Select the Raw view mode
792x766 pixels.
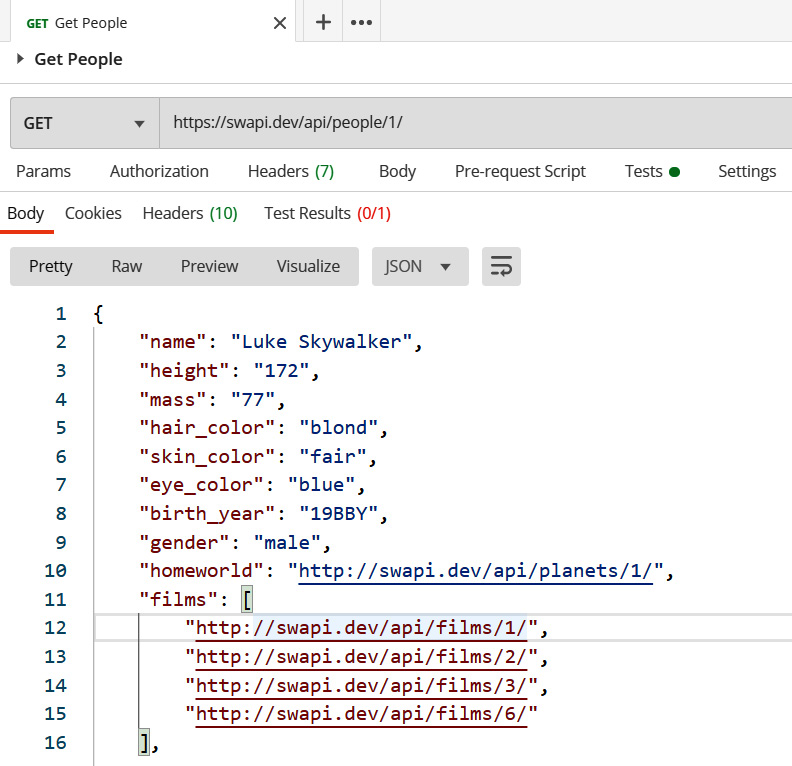[127, 266]
